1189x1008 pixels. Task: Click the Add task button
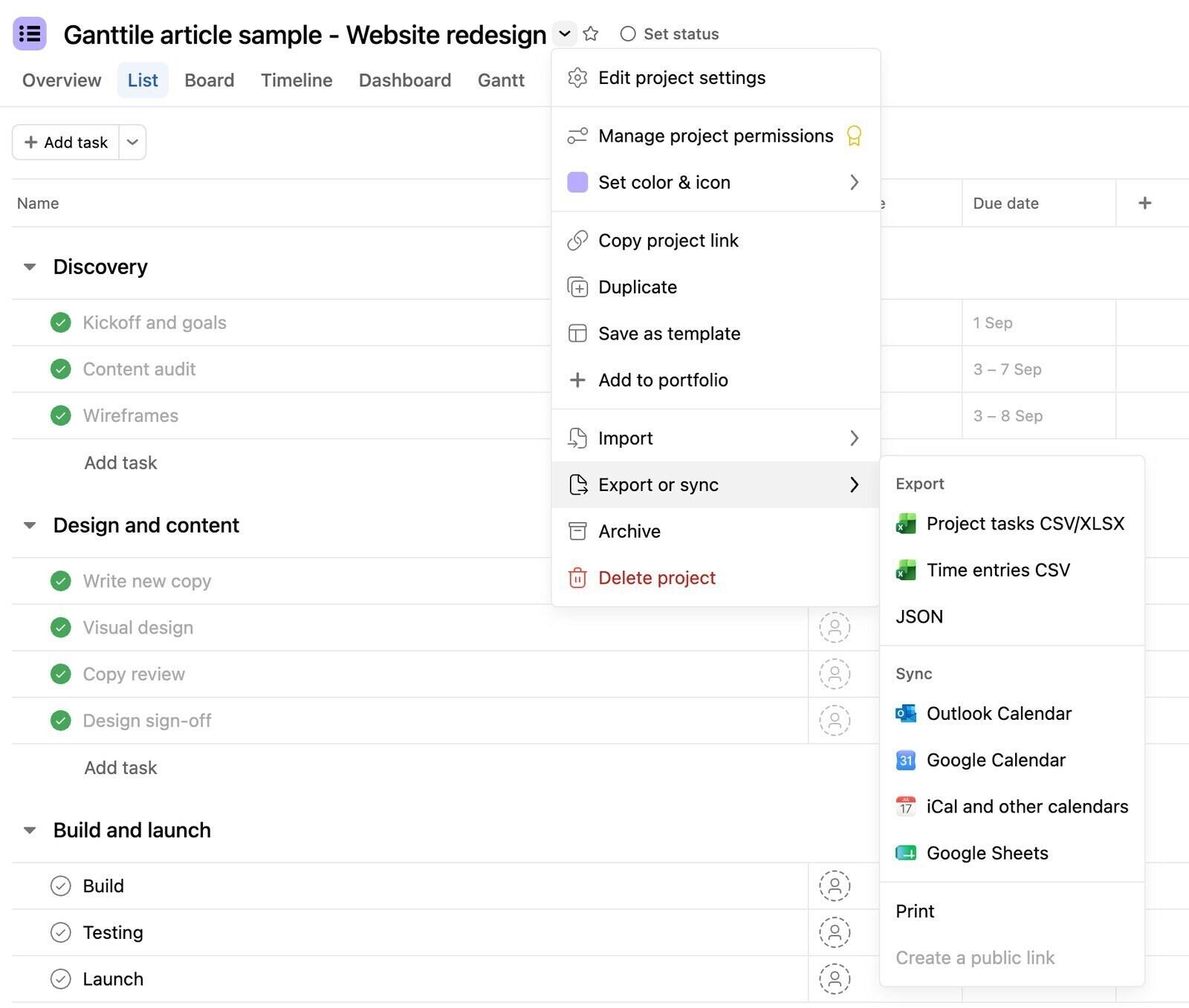coord(66,142)
